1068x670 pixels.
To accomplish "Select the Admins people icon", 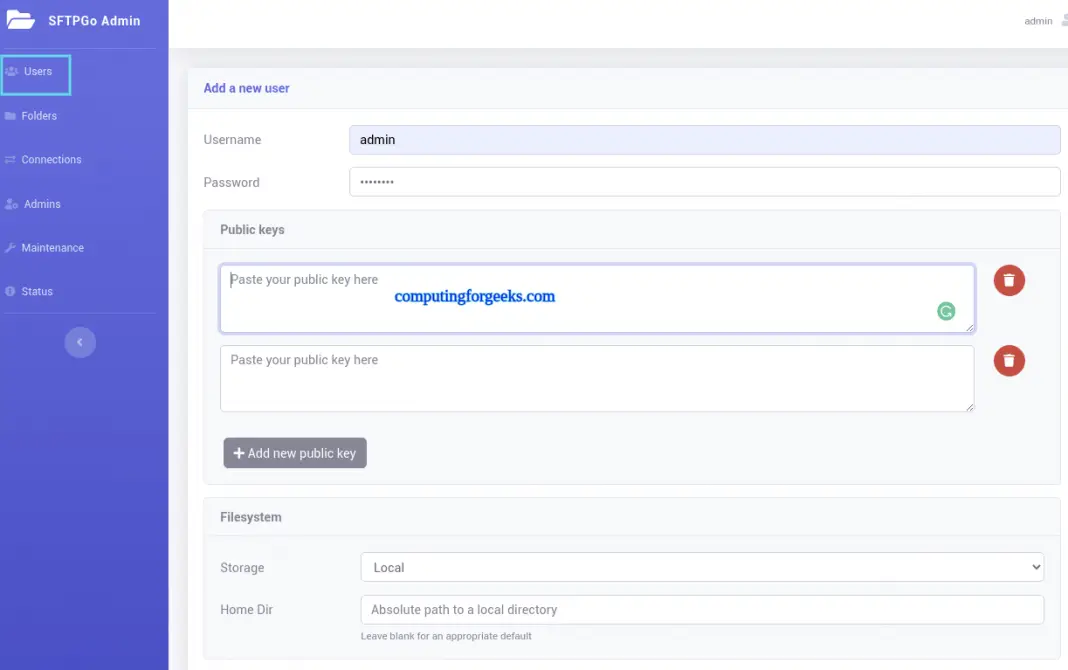I will click(x=12, y=203).
